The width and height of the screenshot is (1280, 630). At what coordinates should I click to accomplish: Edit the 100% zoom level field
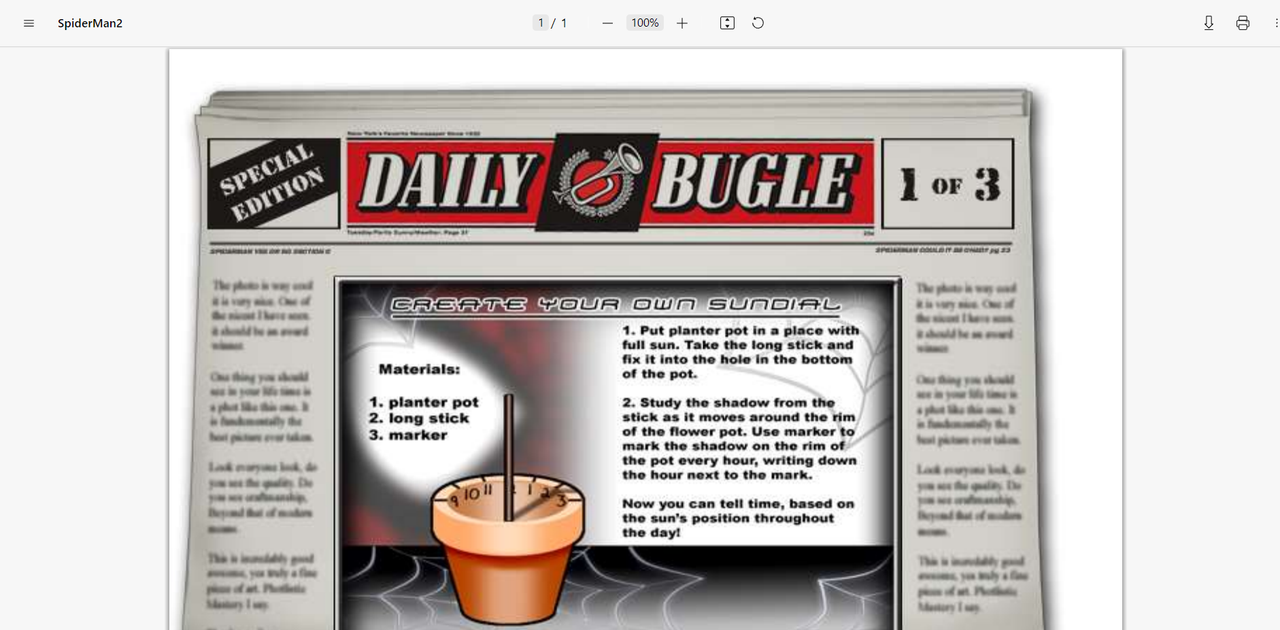pyautogui.click(x=645, y=23)
